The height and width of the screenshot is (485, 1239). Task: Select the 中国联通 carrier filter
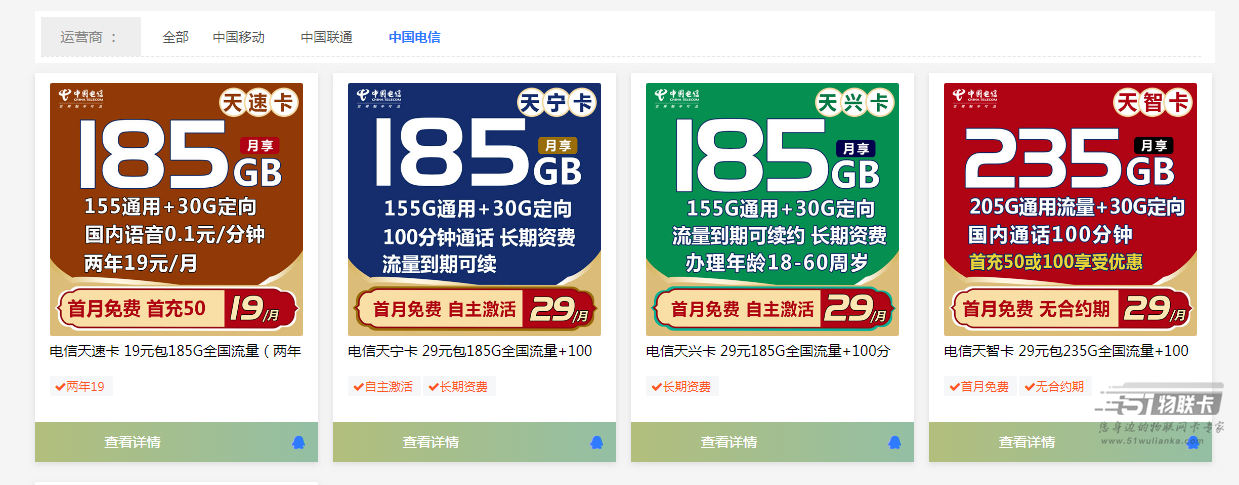pyautogui.click(x=326, y=37)
